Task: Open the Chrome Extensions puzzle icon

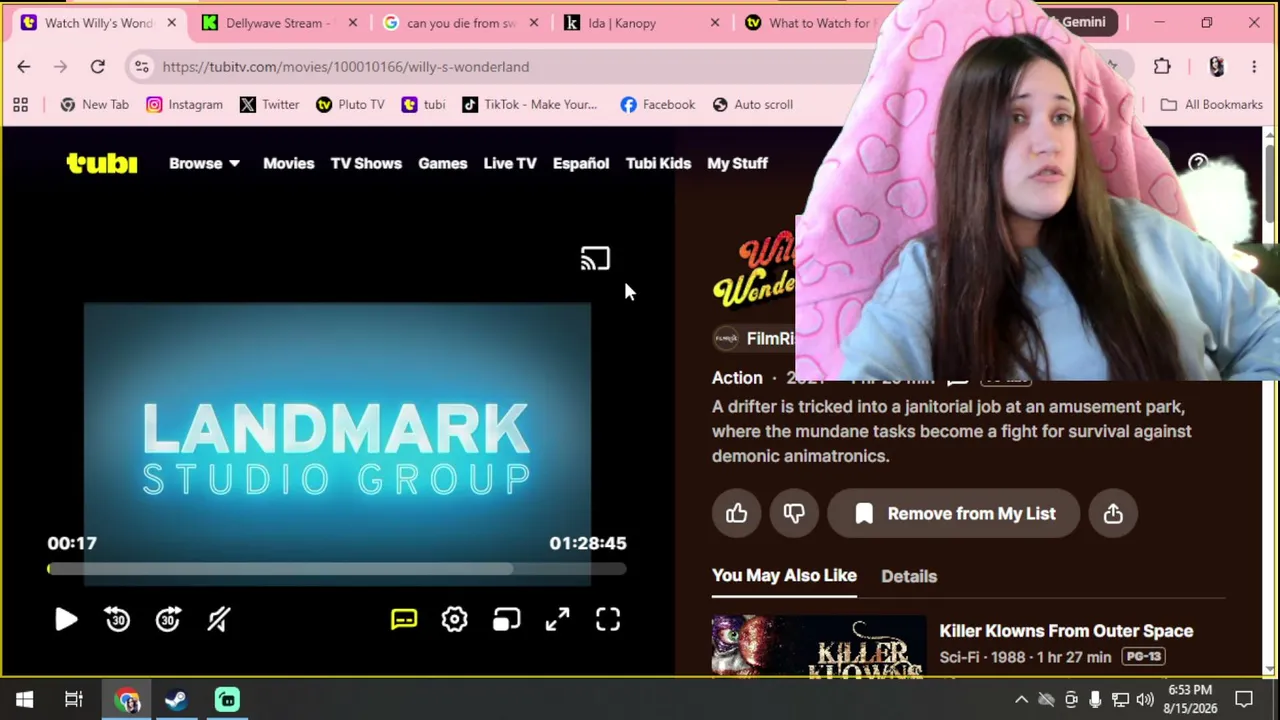Action: [x=1162, y=67]
